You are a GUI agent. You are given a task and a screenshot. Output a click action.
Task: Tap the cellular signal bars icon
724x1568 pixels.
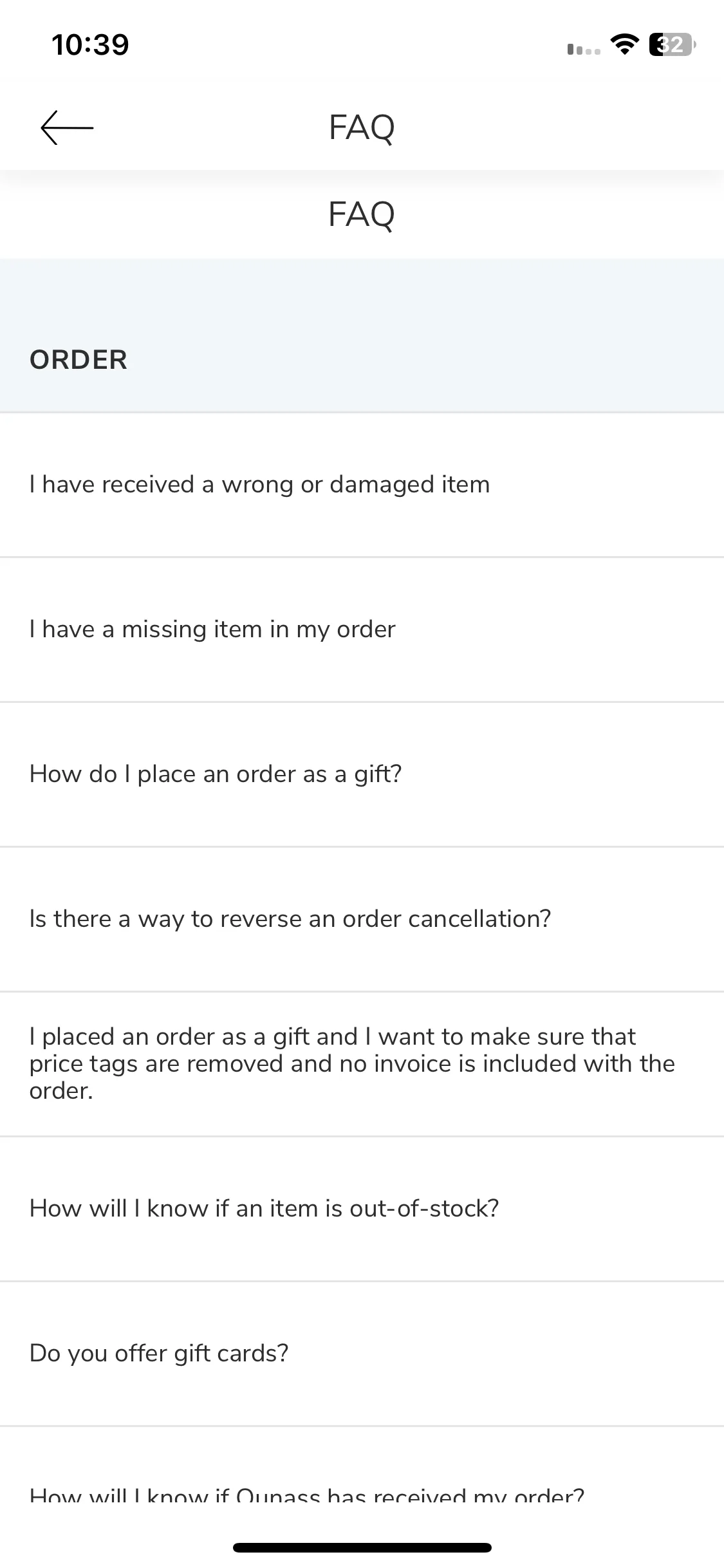pyautogui.click(x=584, y=49)
